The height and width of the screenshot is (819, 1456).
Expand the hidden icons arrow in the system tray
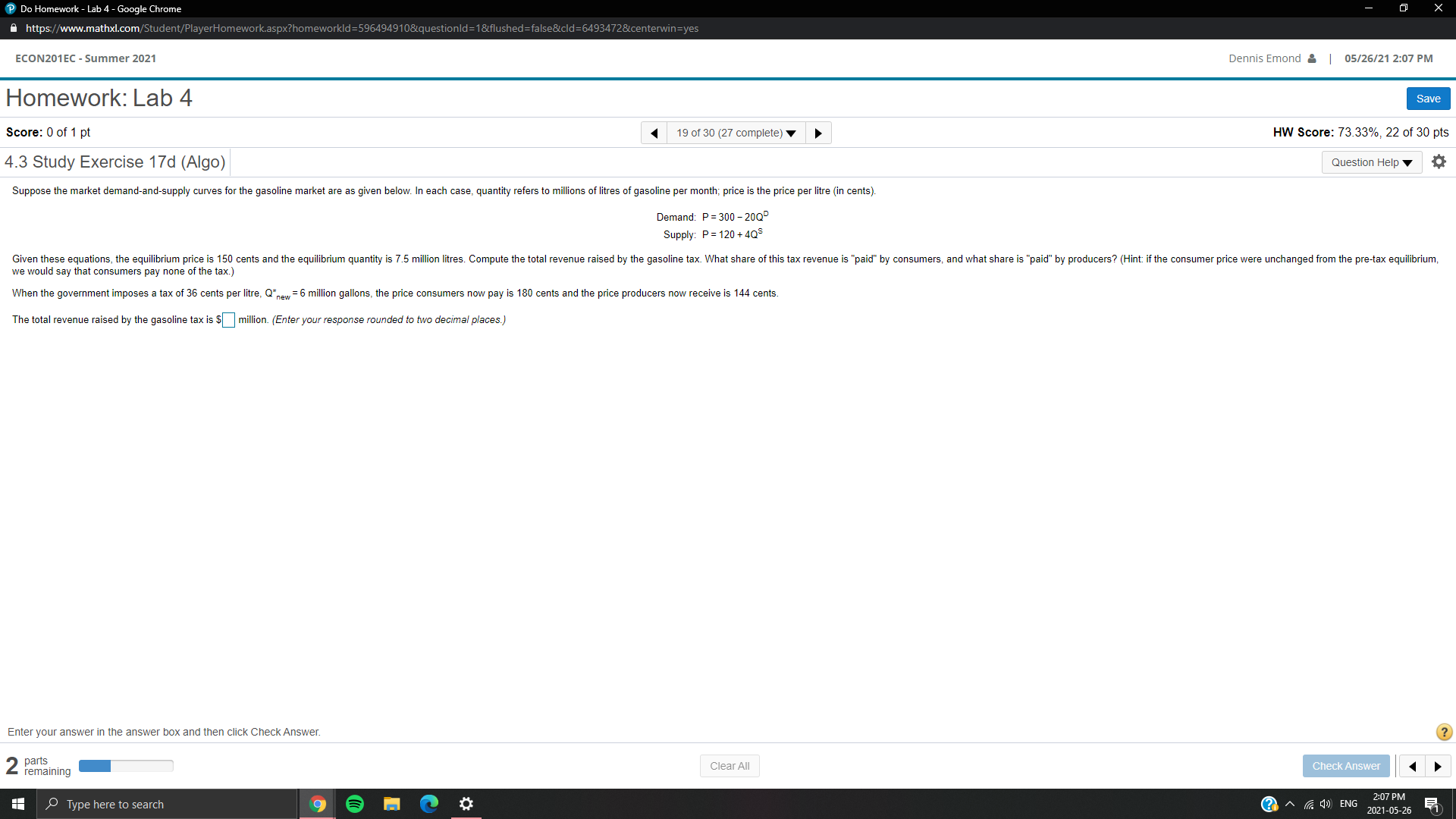pos(1289,804)
